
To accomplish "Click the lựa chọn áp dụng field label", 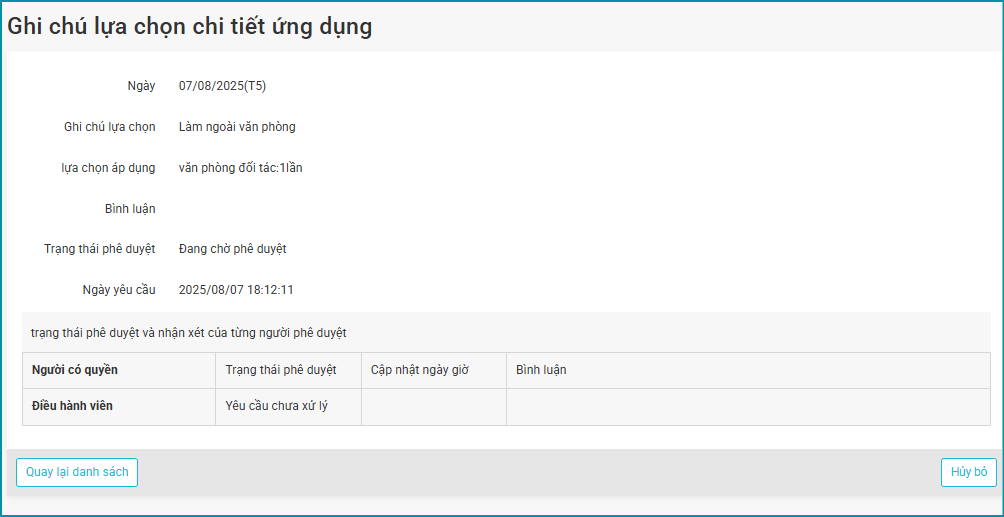I will click(108, 168).
